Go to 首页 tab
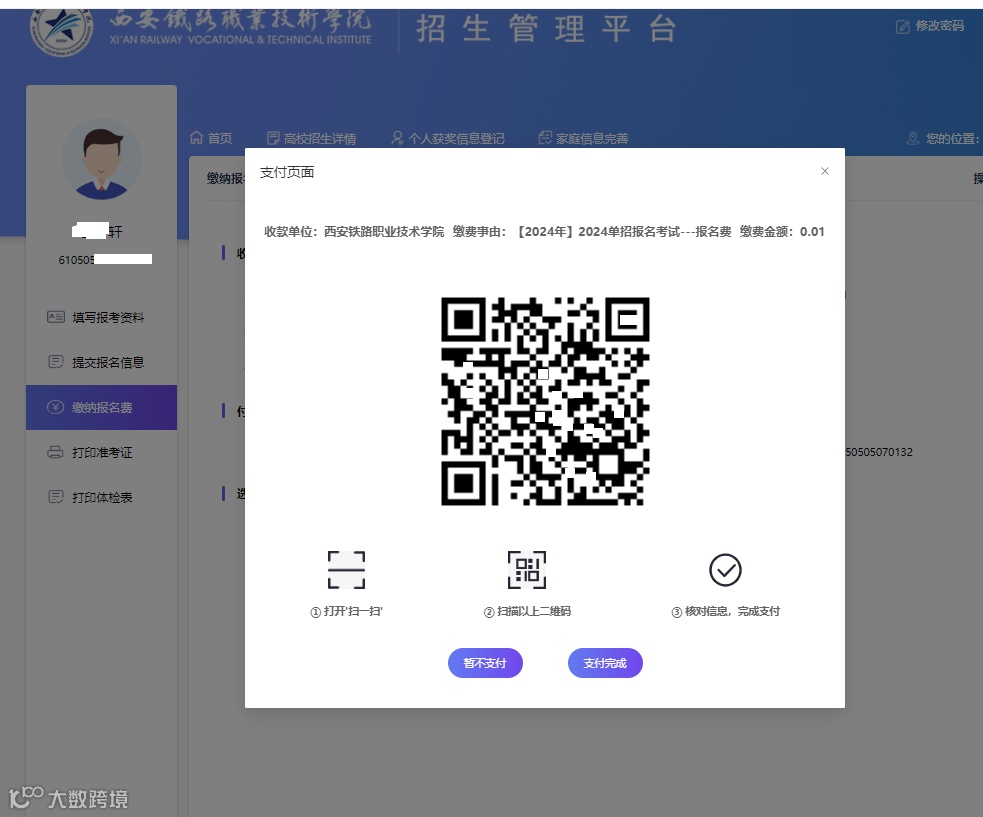The width and height of the screenshot is (983, 817). coord(211,138)
